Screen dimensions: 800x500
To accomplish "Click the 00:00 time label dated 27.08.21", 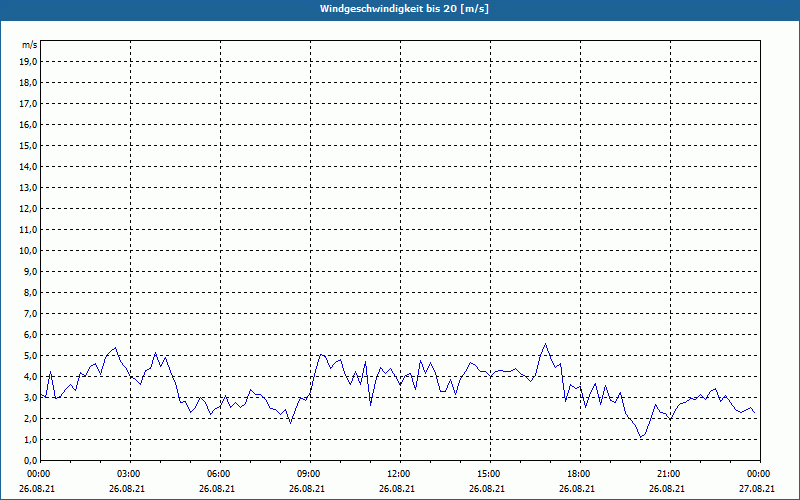I will click(x=760, y=474).
